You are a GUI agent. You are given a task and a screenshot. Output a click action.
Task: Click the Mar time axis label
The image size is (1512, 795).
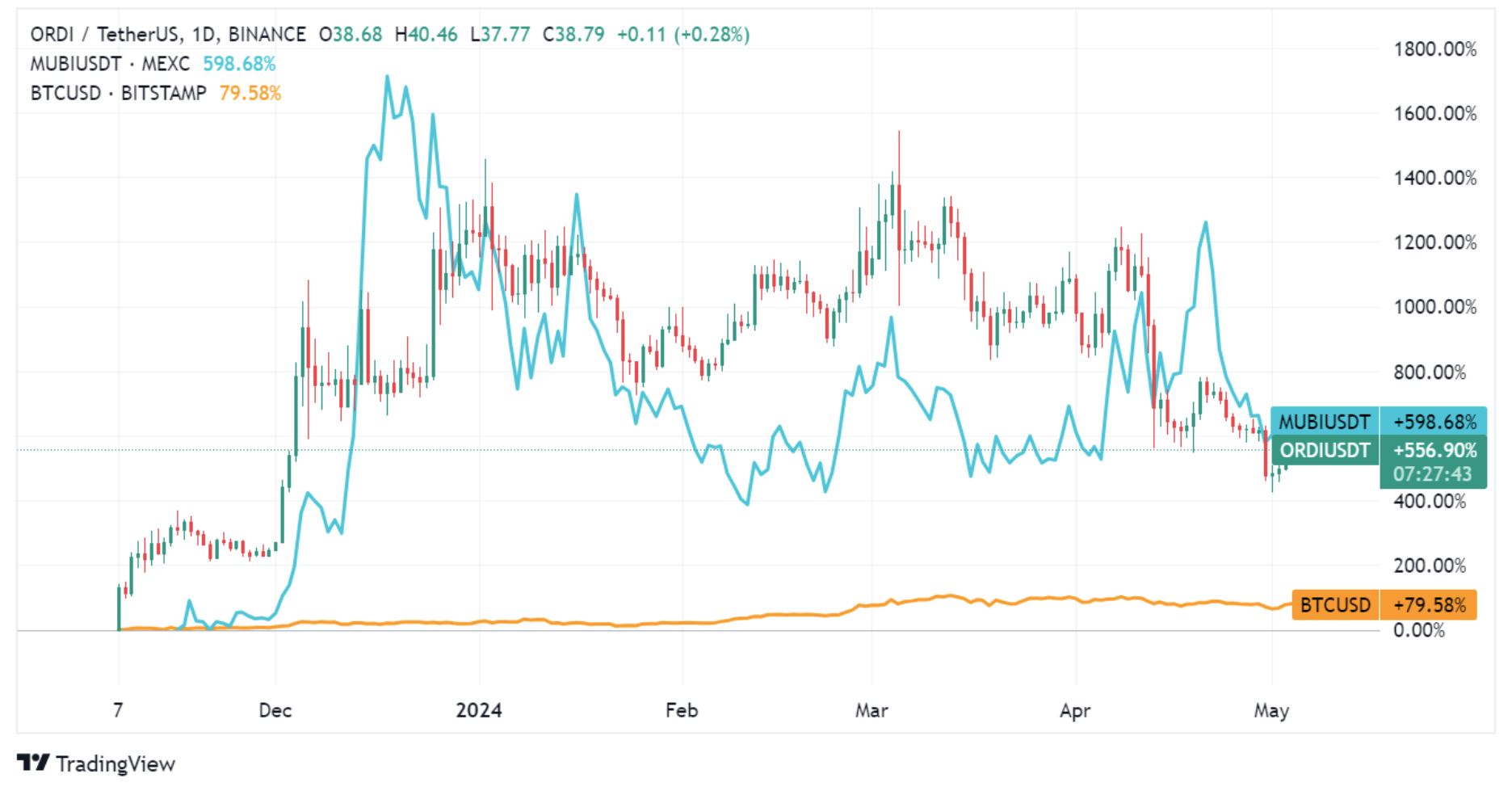click(871, 710)
